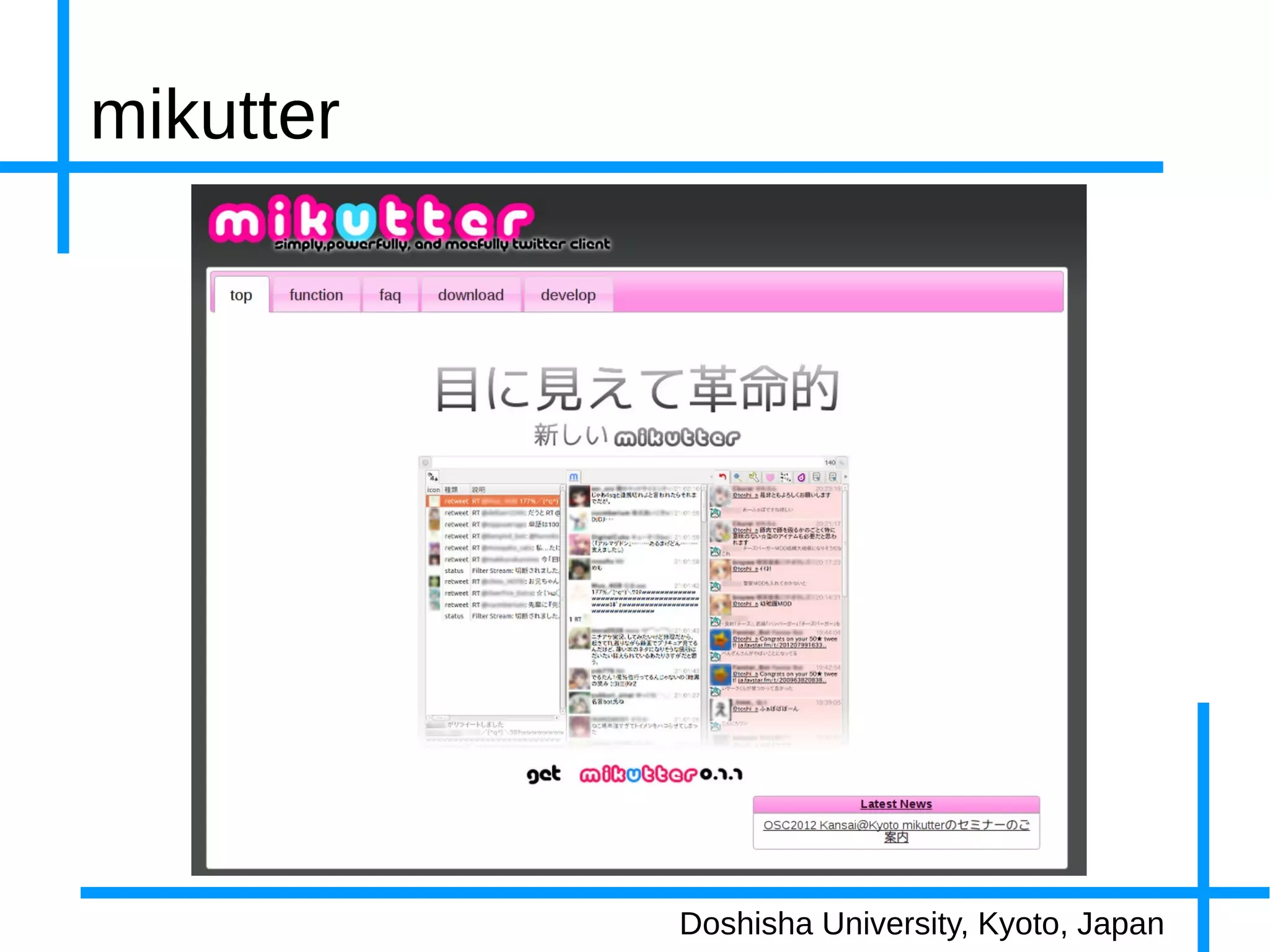
Task: Click the "@toshi_a" link before "幼稚園MOD"
Action: [x=745, y=603]
